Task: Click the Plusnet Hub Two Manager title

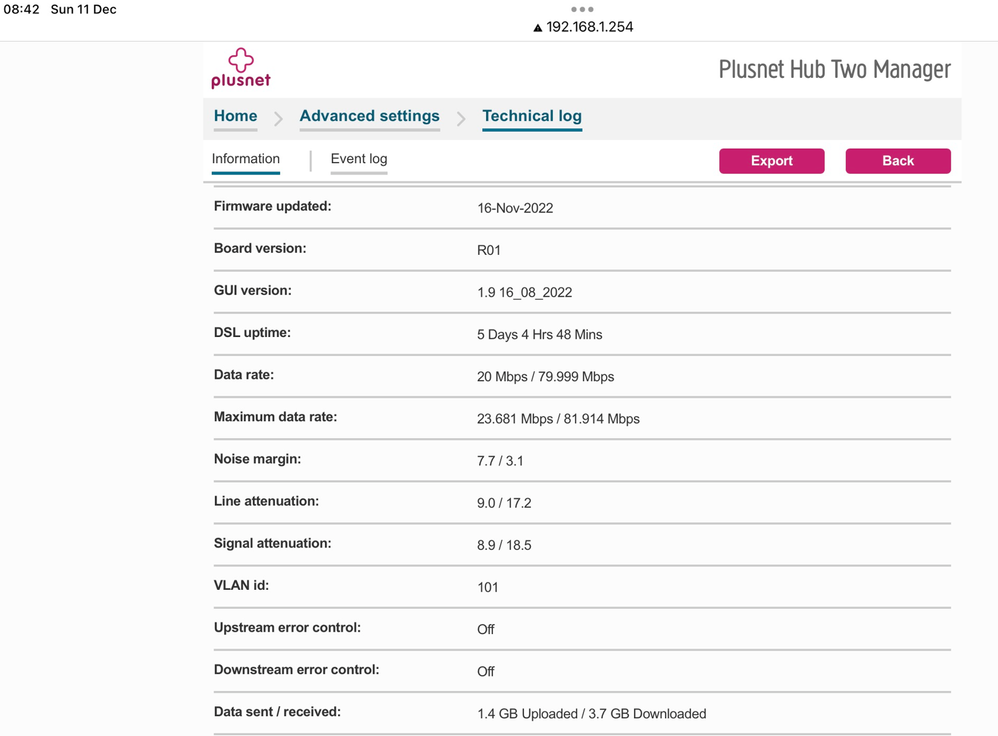Action: click(x=834, y=69)
